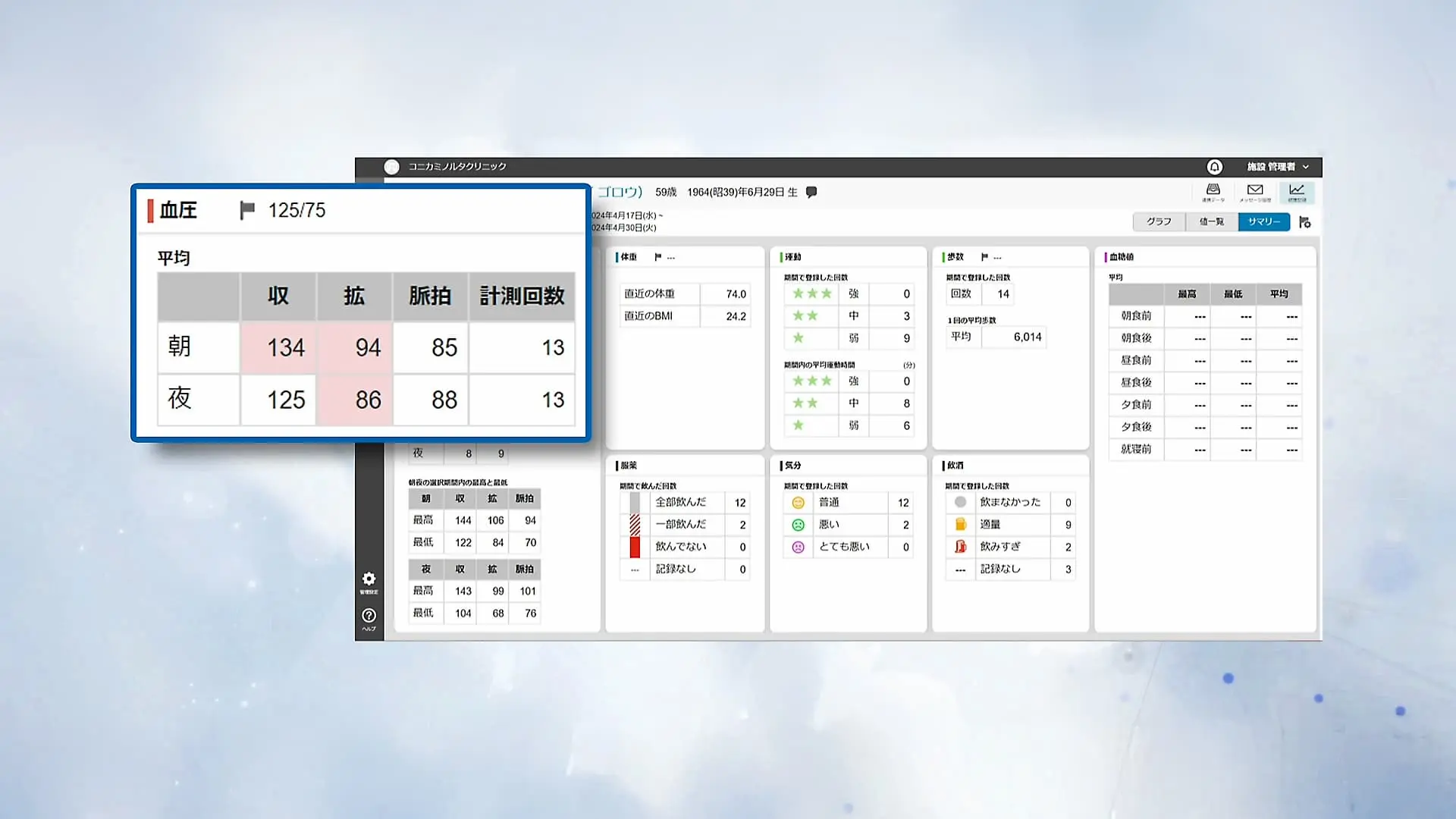Image resolution: width=1456 pixels, height=819 pixels.
Task: Click the 歩数 target flag icon
Action: coord(984,257)
